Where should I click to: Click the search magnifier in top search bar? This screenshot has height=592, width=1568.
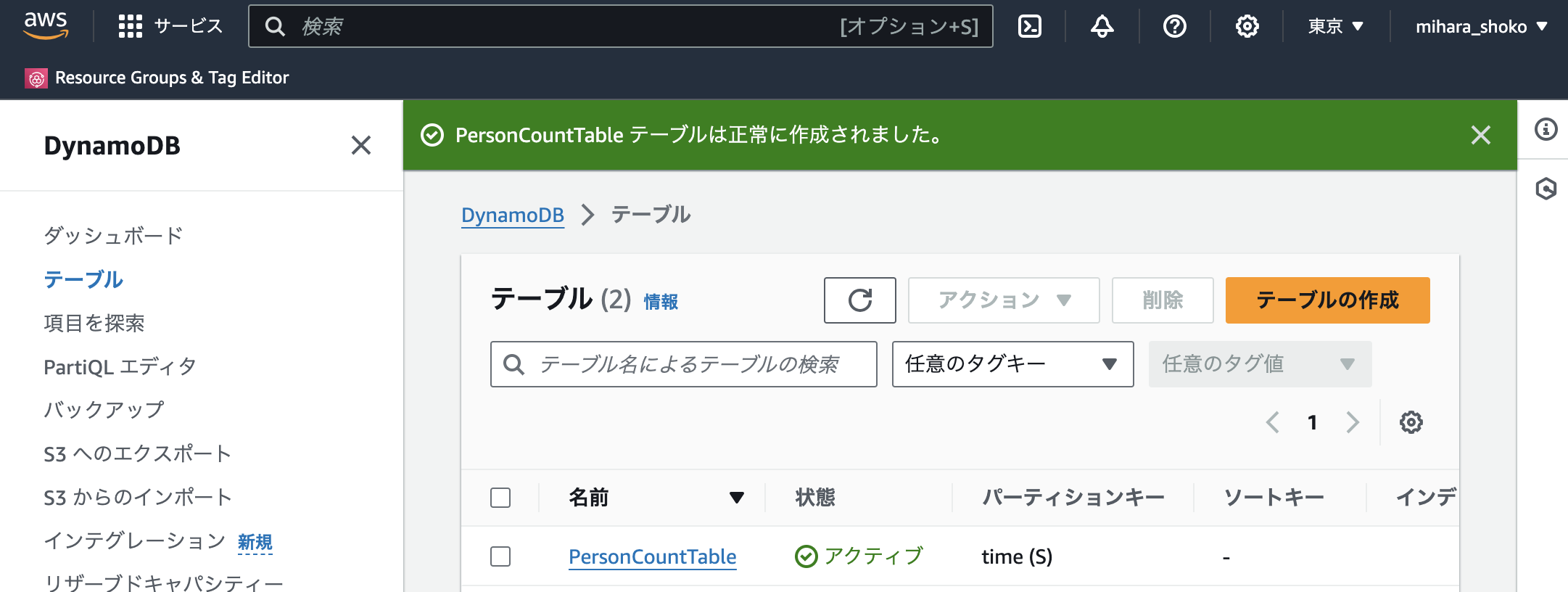[275, 27]
